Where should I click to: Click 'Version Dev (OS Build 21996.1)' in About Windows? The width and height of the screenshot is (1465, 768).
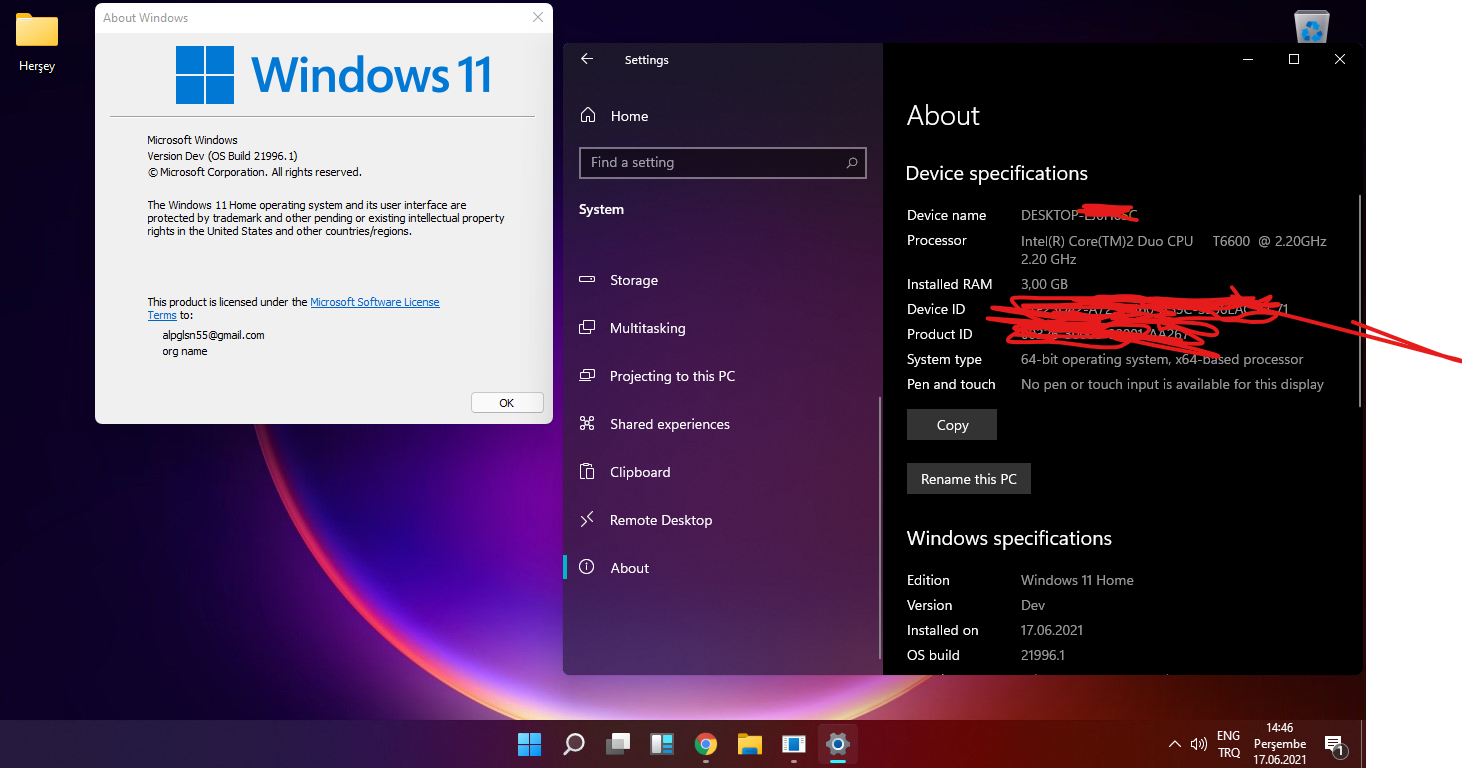click(222, 156)
